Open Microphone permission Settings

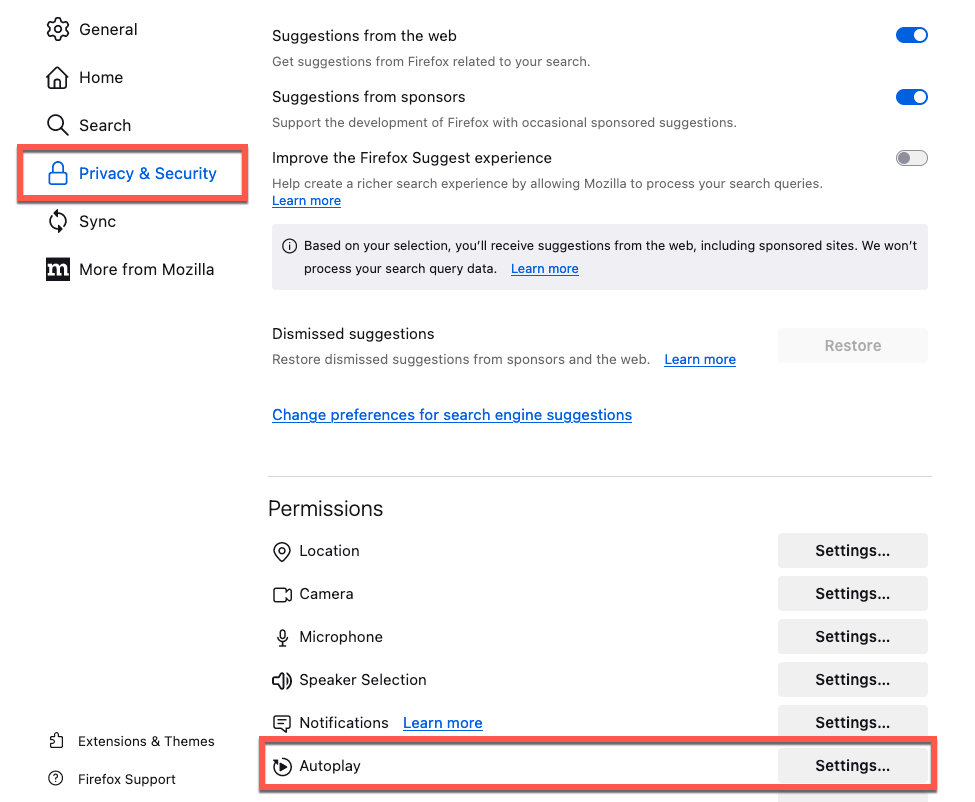point(852,637)
